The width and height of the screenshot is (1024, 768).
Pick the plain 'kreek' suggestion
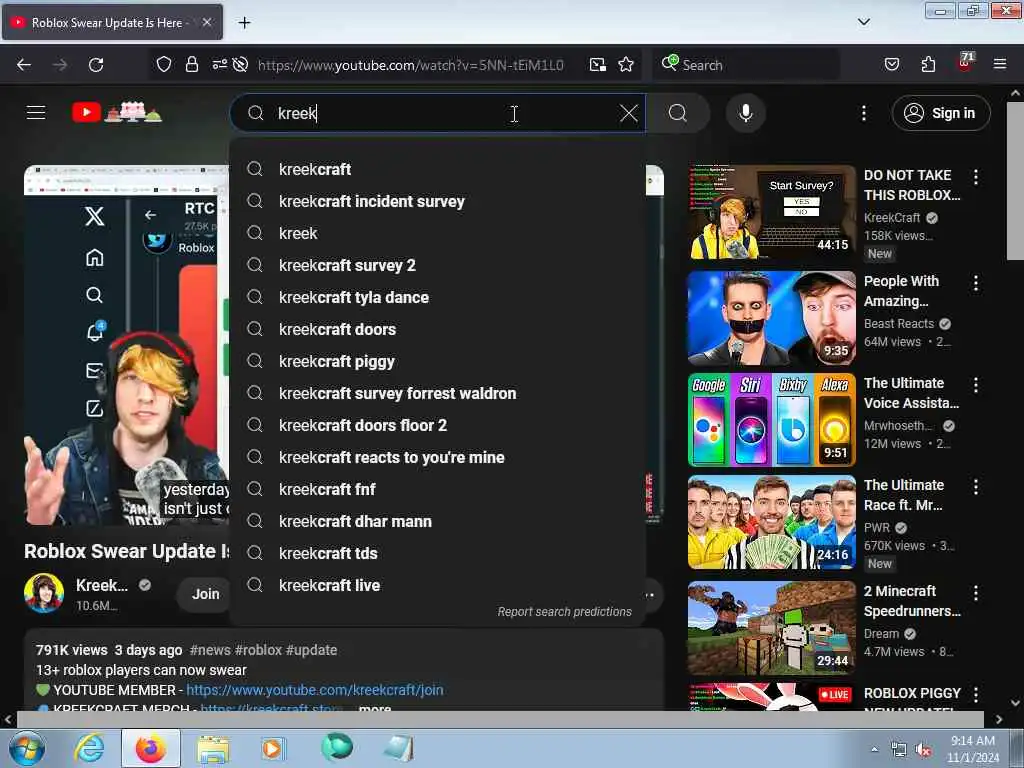click(x=438, y=233)
